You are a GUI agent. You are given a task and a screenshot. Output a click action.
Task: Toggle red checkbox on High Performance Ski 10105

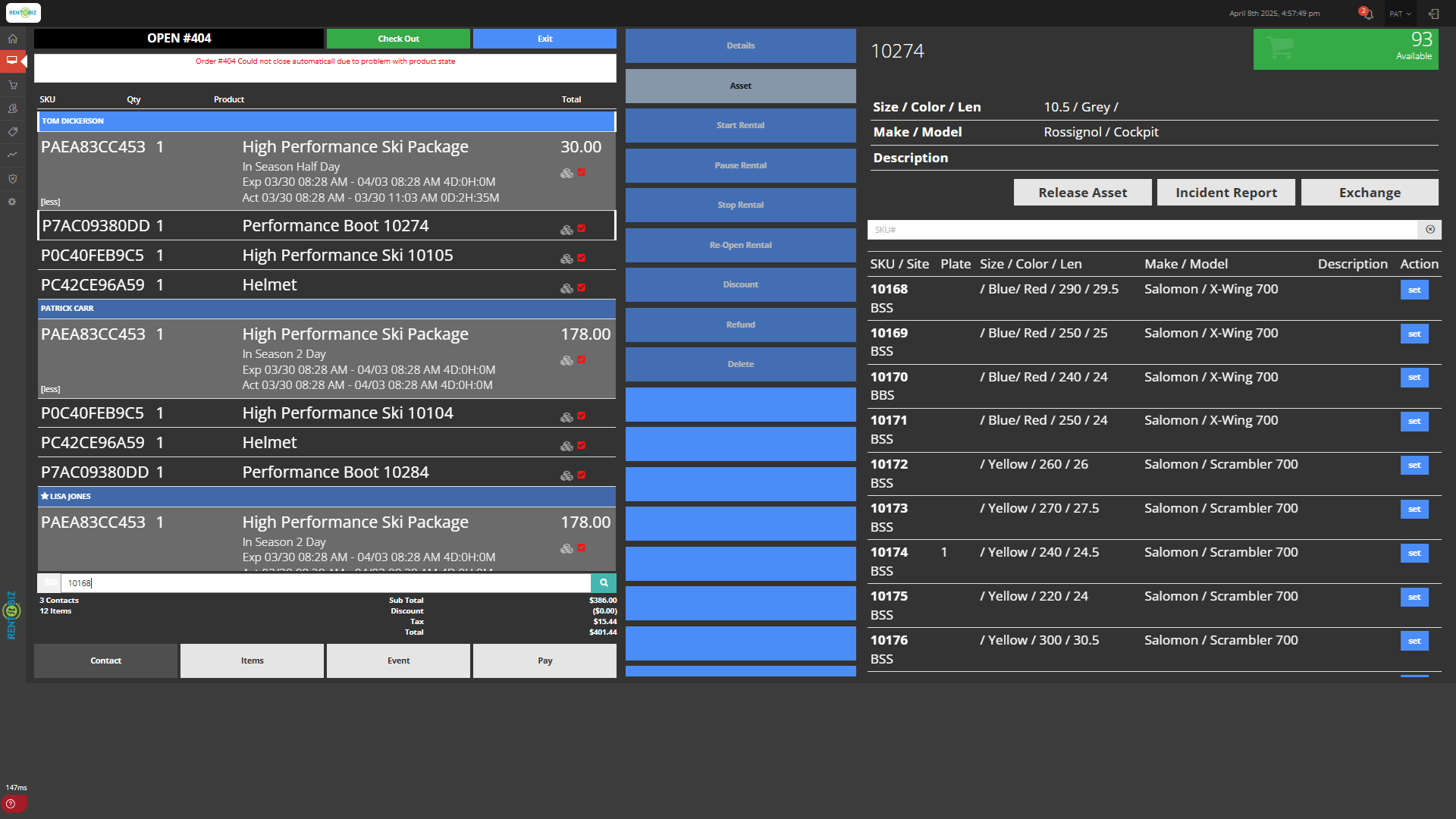[x=582, y=258]
